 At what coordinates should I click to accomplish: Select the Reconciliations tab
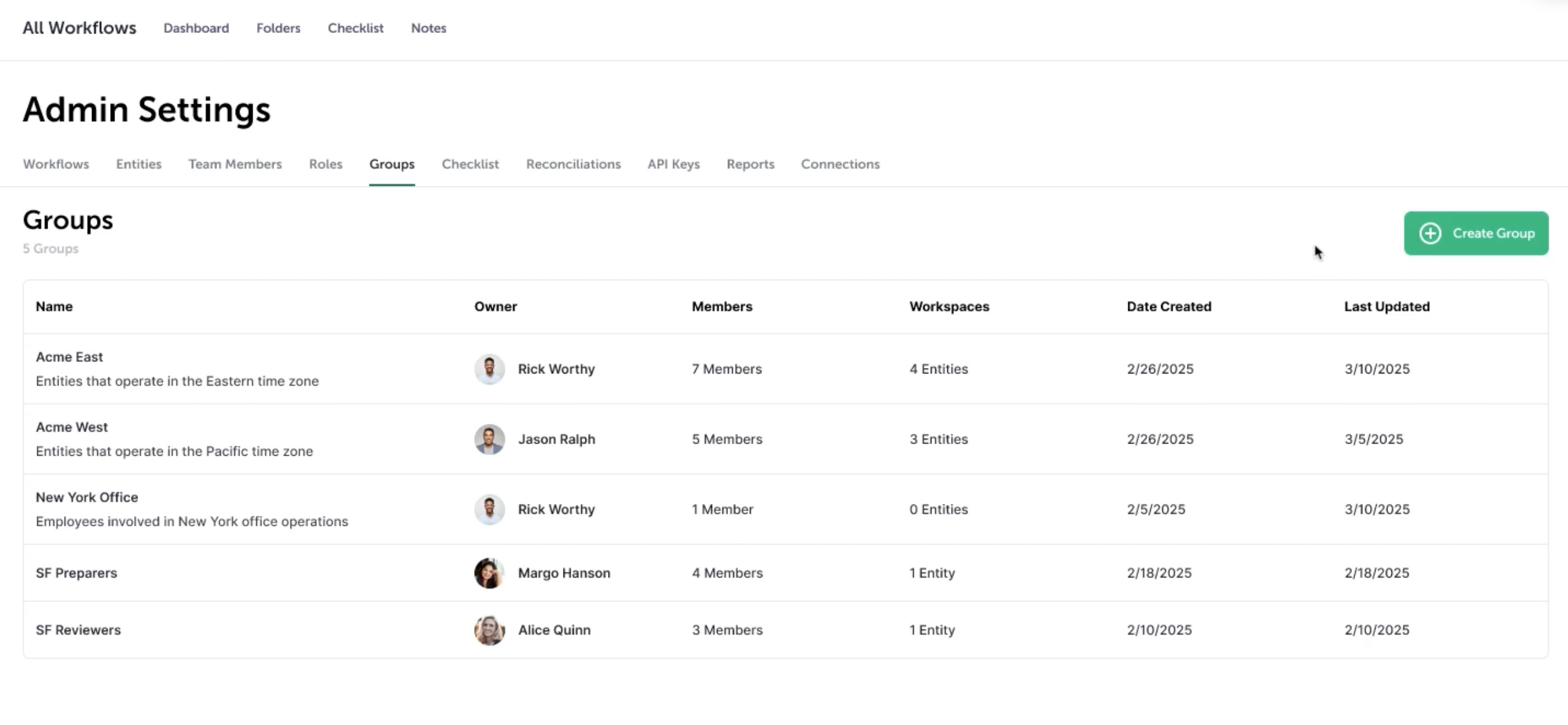click(573, 164)
